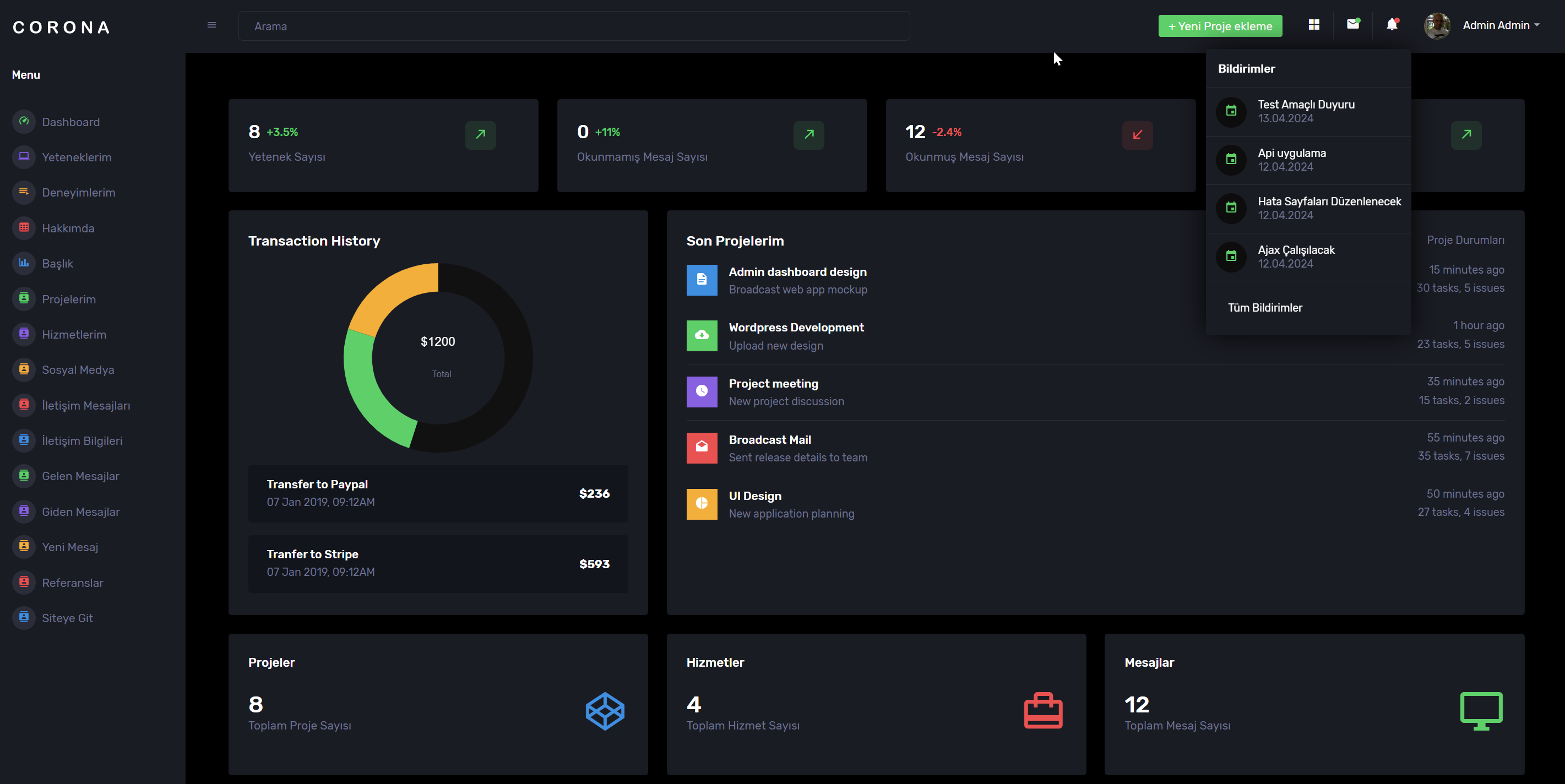Expand the Admin Admin profile dropdown

[x=1501, y=25]
